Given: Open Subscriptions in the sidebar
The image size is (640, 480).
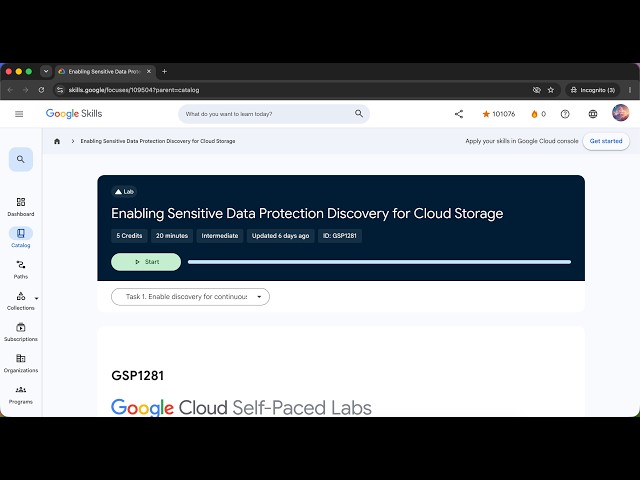Looking at the screenshot, I should point(21,332).
